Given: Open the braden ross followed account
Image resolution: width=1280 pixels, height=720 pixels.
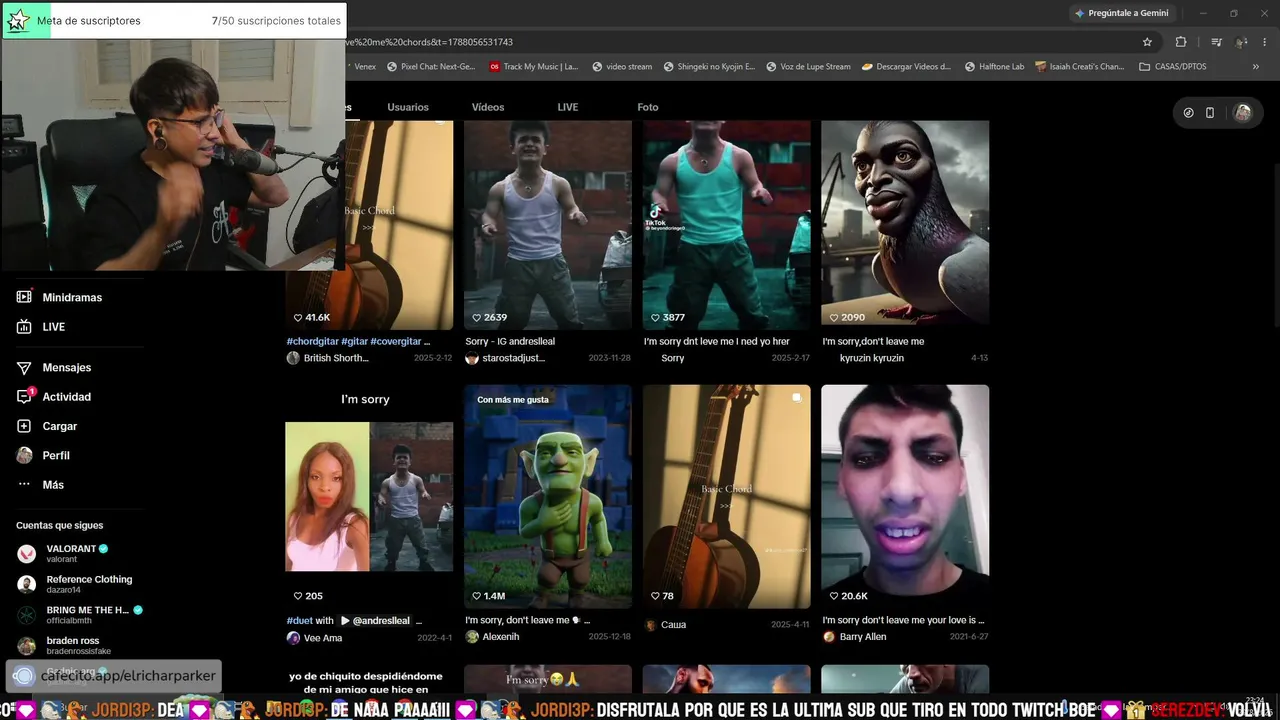Looking at the screenshot, I should point(65,646).
